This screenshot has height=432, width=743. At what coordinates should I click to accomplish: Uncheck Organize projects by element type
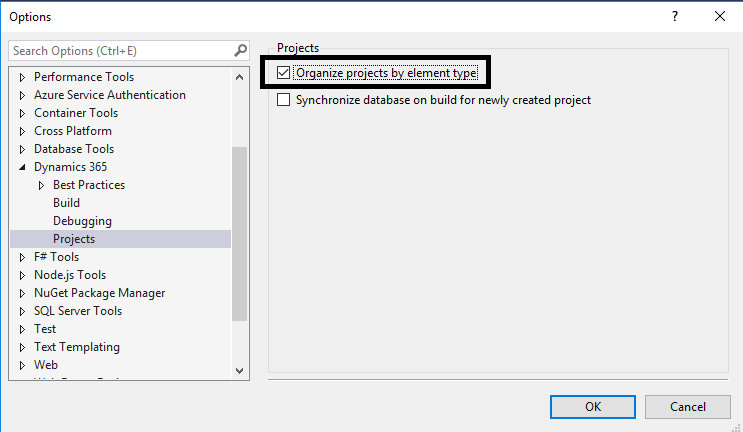pyautogui.click(x=284, y=73)
